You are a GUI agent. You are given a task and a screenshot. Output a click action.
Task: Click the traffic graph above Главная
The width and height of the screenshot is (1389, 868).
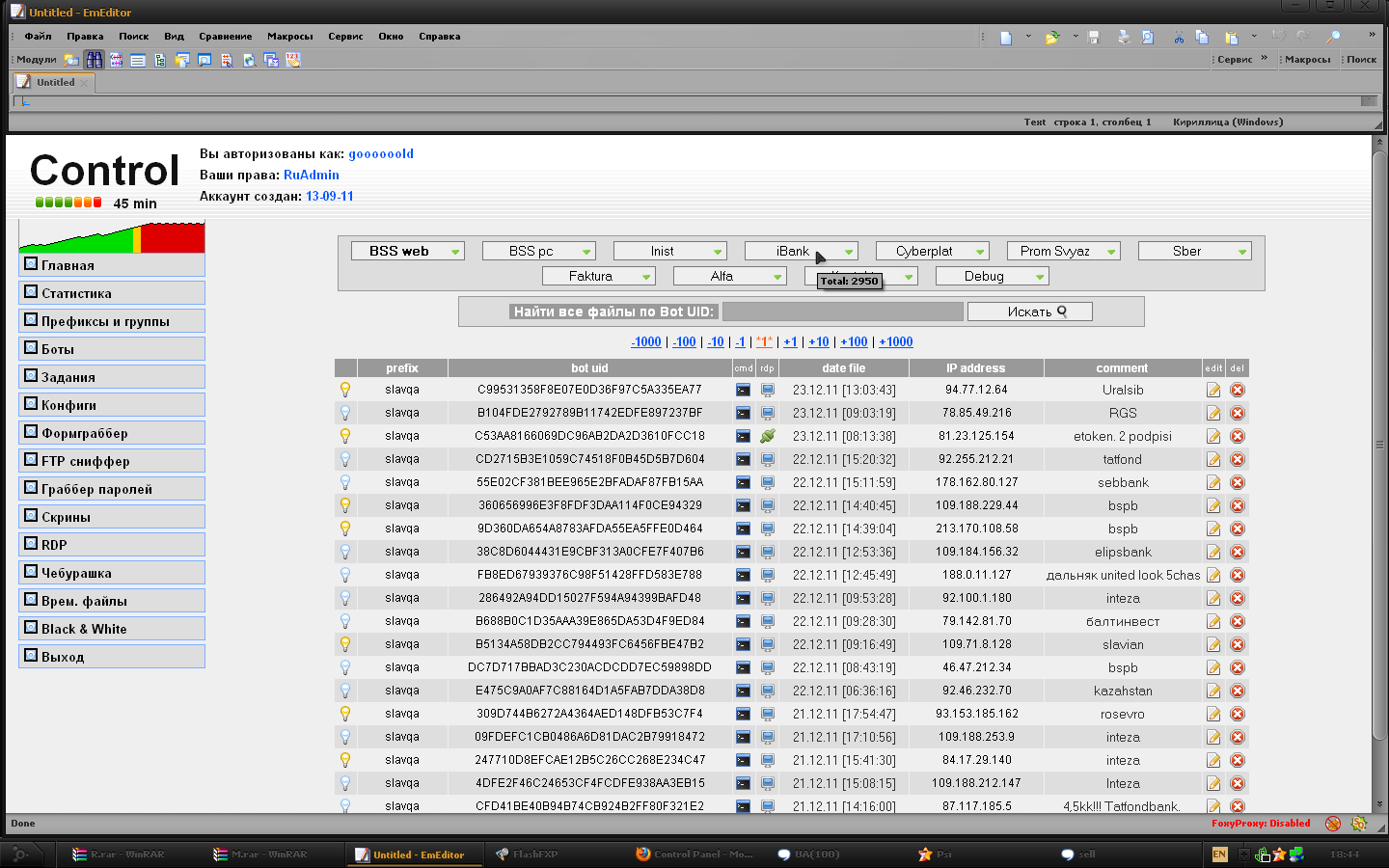coord(112,236)
